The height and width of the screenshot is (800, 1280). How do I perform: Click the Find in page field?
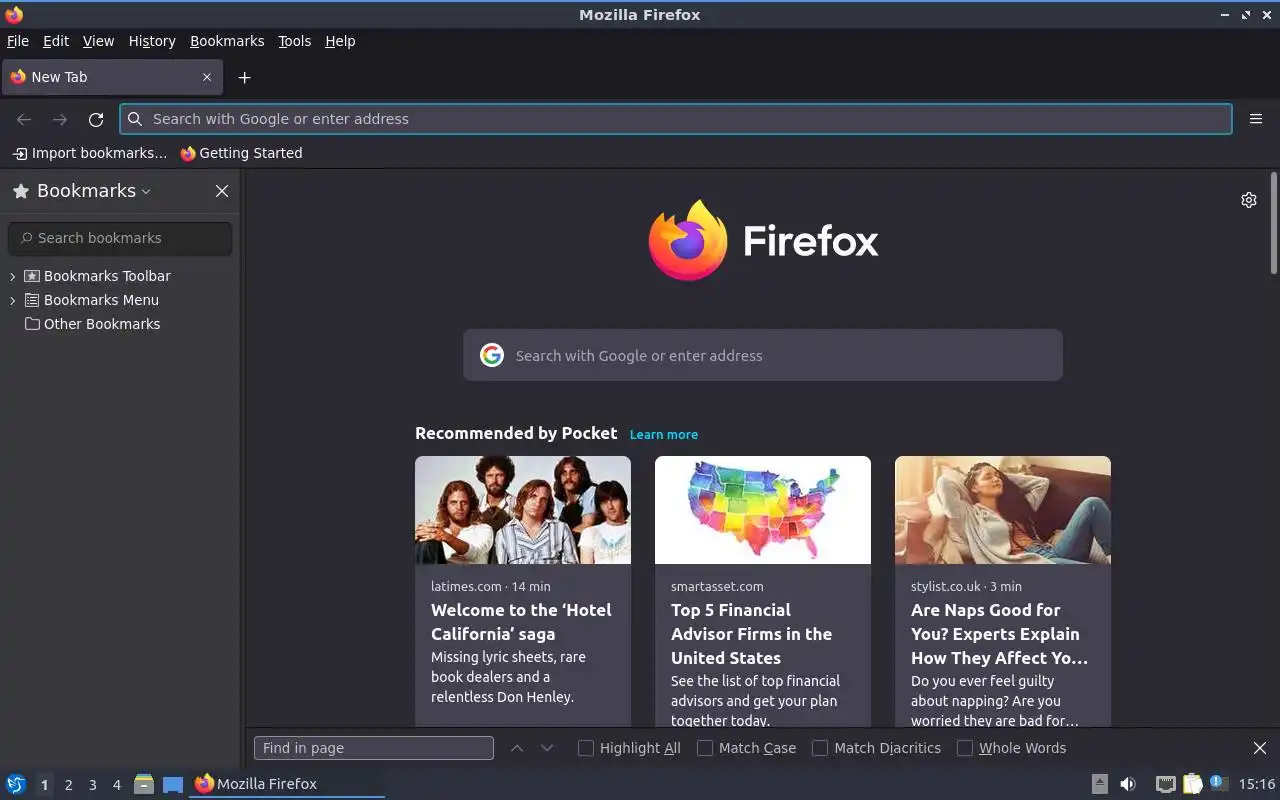coord(374,748)
